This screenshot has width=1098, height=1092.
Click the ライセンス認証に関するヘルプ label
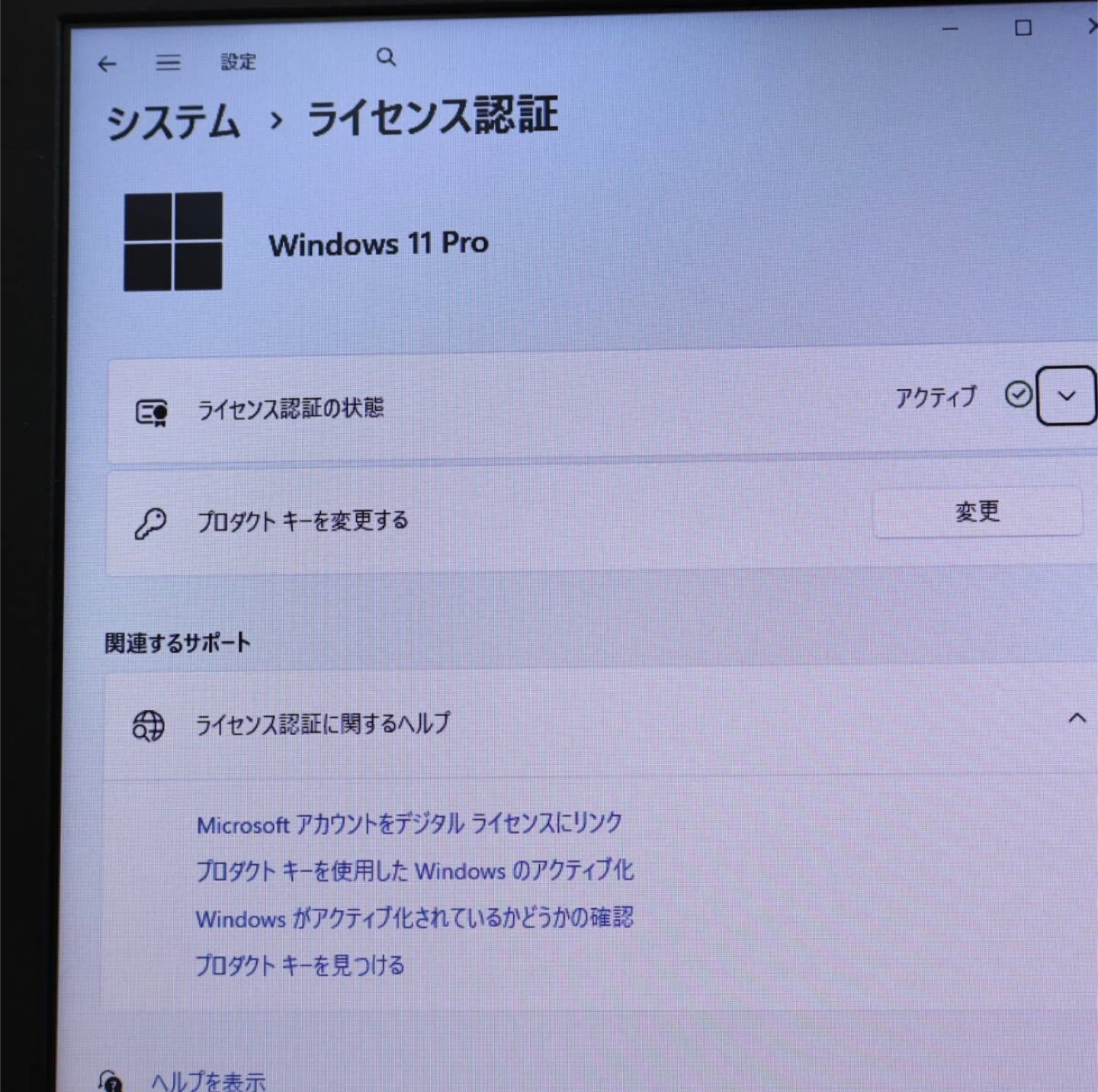[323, 724]
